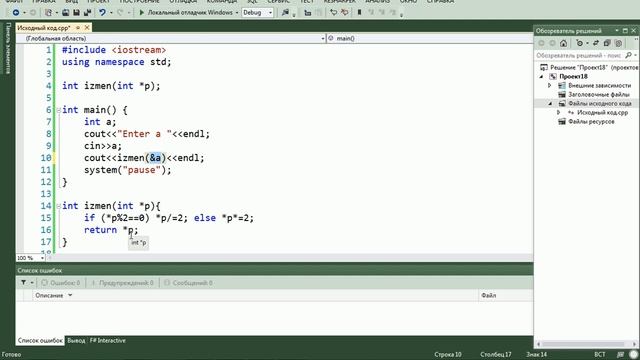Click the Save floppy disk icon

[76, 13]
